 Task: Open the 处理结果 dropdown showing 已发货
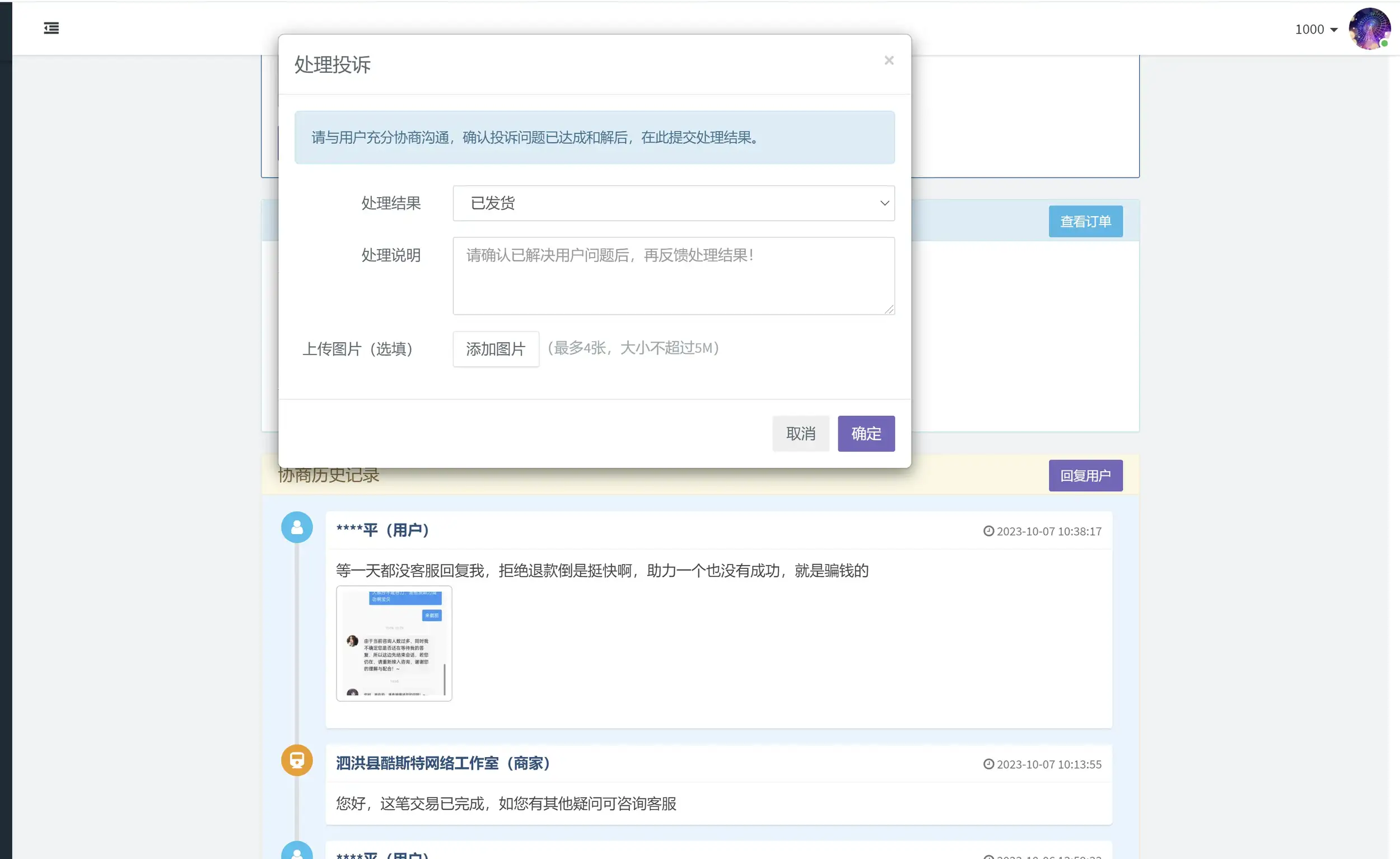[673, 203]
